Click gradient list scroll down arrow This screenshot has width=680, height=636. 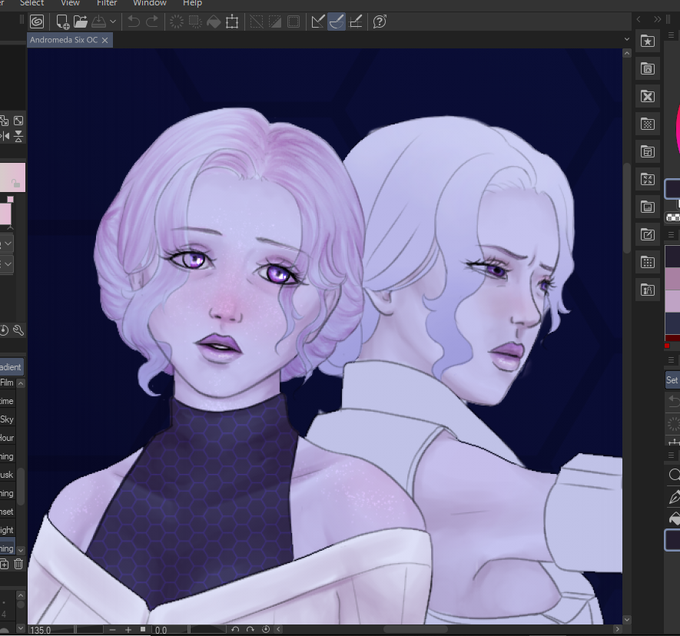click(x=20, y=550)
